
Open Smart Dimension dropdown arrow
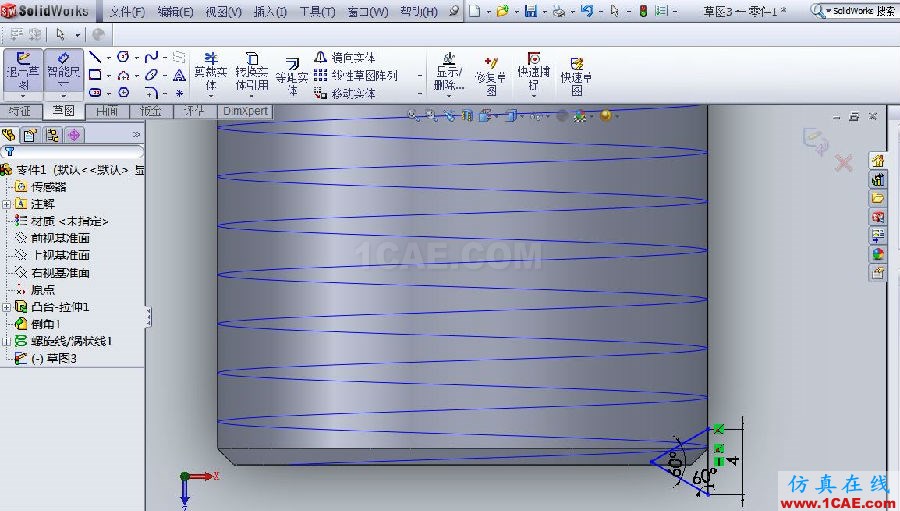pyautogui.click(x=64, y=96)
